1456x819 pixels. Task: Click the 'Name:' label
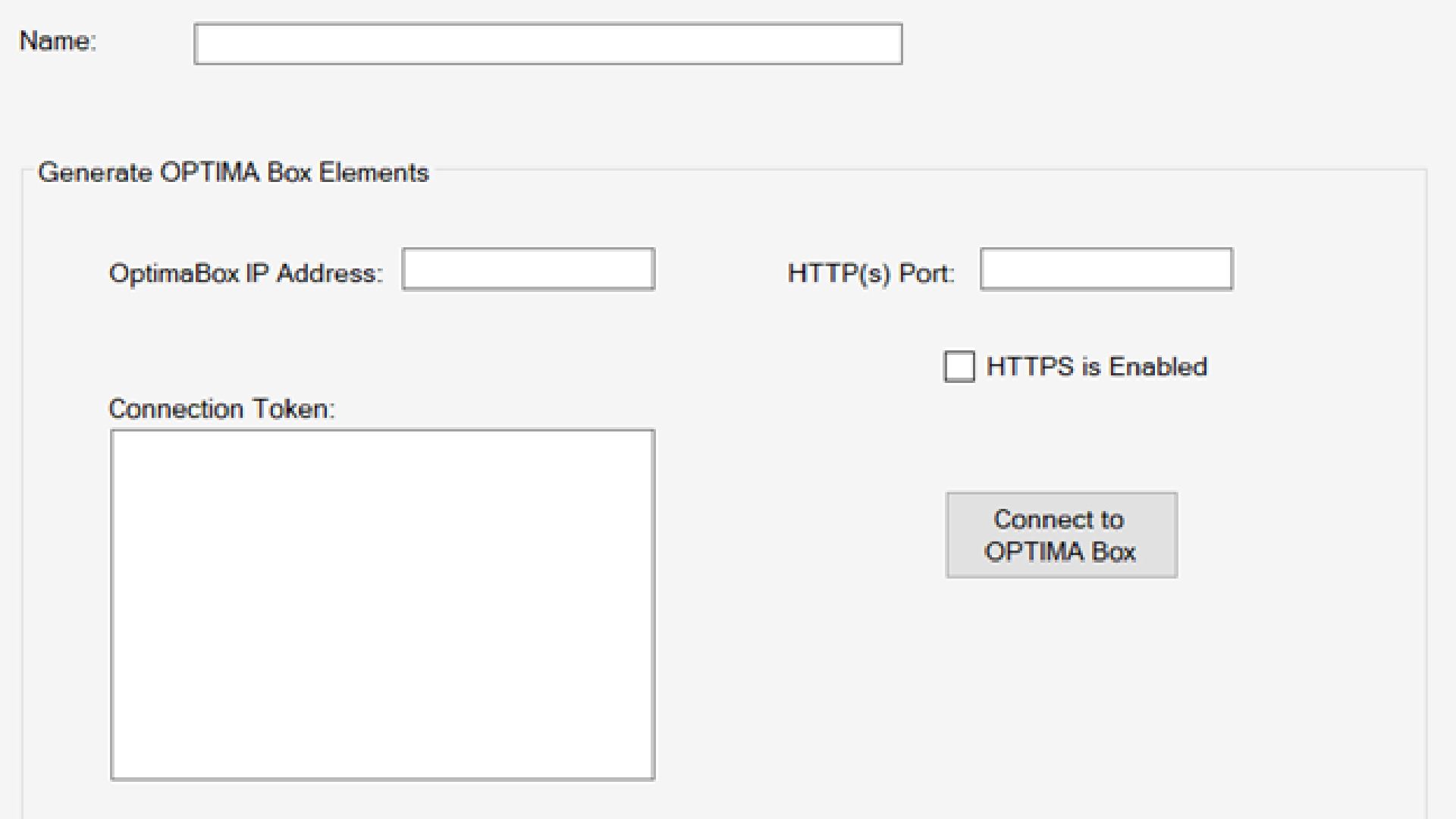click(x=58, y=41)
